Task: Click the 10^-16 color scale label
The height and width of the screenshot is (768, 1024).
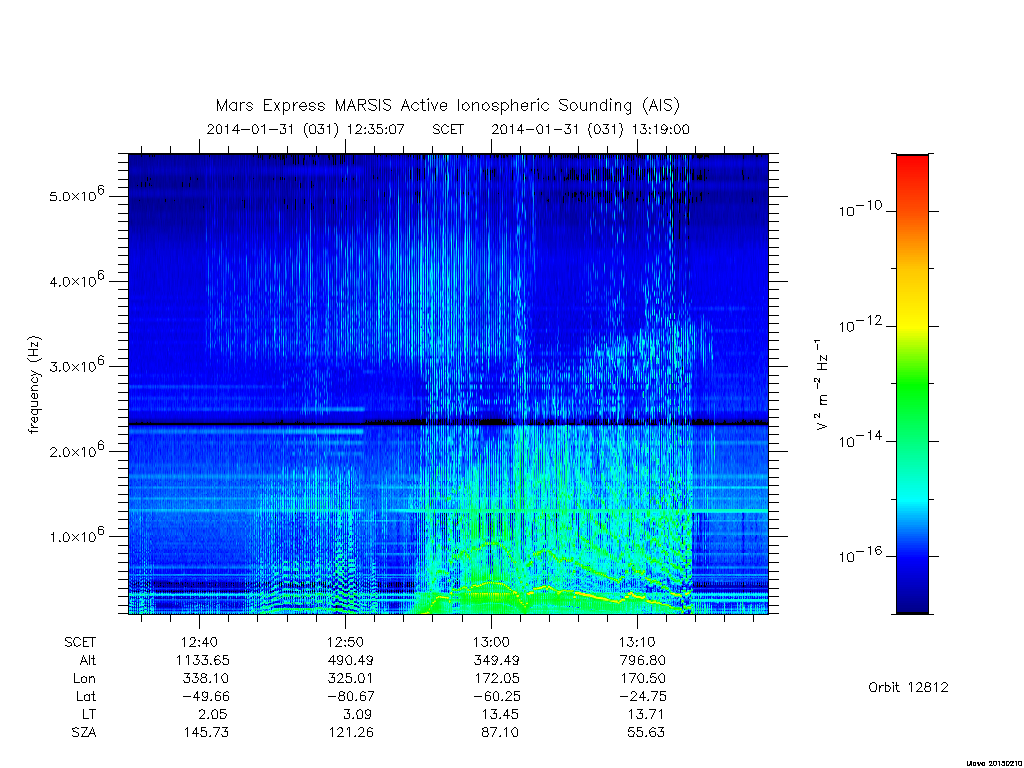Action: pos(859,555)
